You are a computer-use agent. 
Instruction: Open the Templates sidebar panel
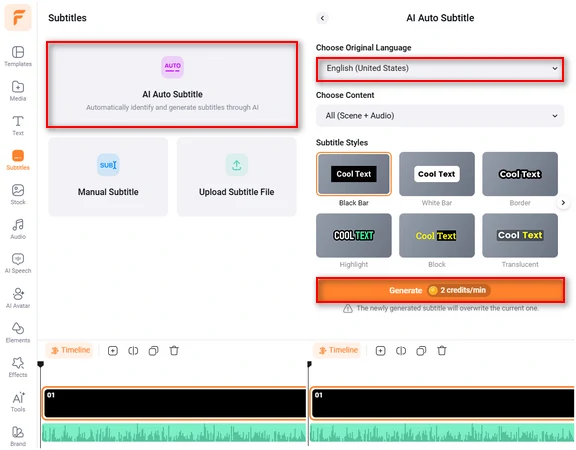point(18,56)
